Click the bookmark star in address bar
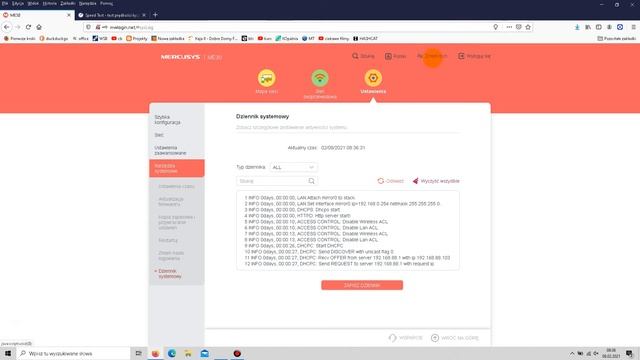 click(528, 27)
